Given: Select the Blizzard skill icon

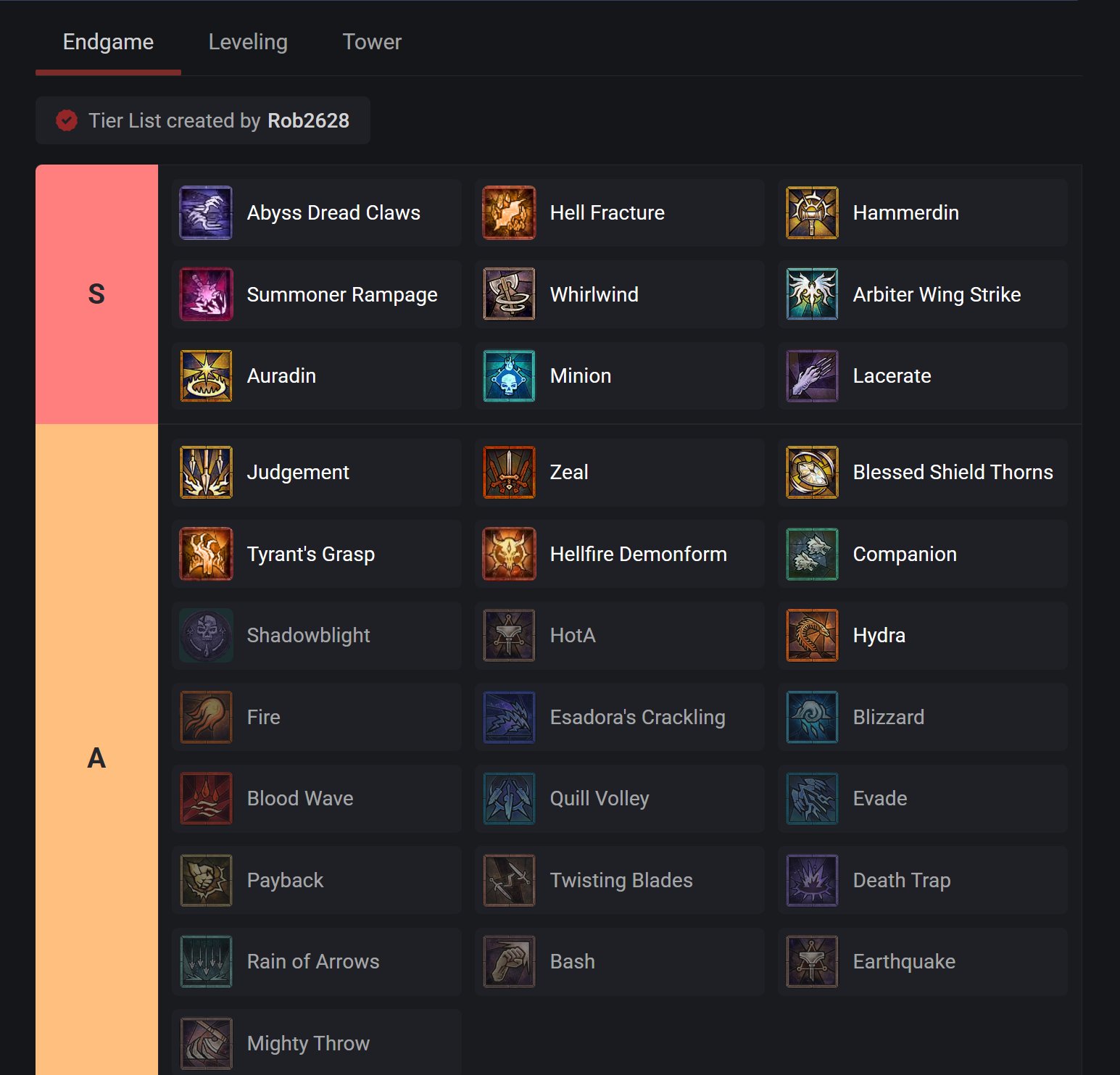Looking at the screenshot, I should pos(812,717).
